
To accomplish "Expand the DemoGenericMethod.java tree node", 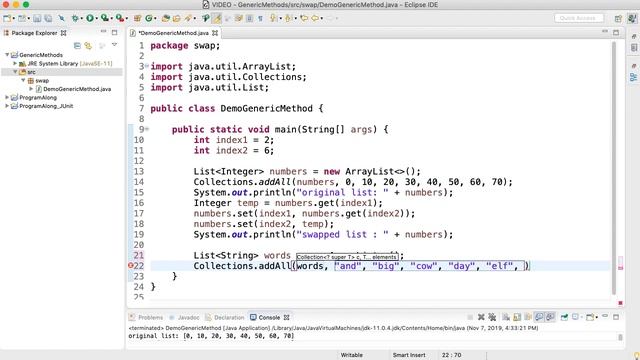I will (31, 89).
